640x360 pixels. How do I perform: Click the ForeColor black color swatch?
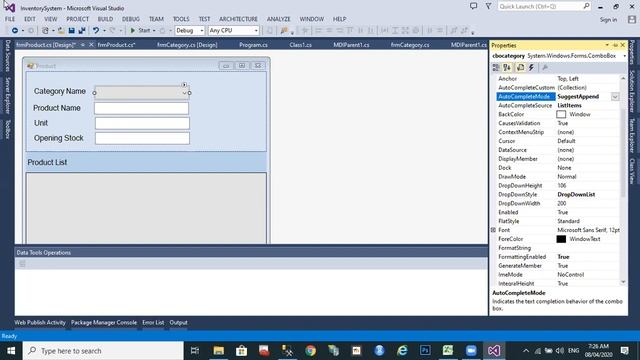(561, 239)
